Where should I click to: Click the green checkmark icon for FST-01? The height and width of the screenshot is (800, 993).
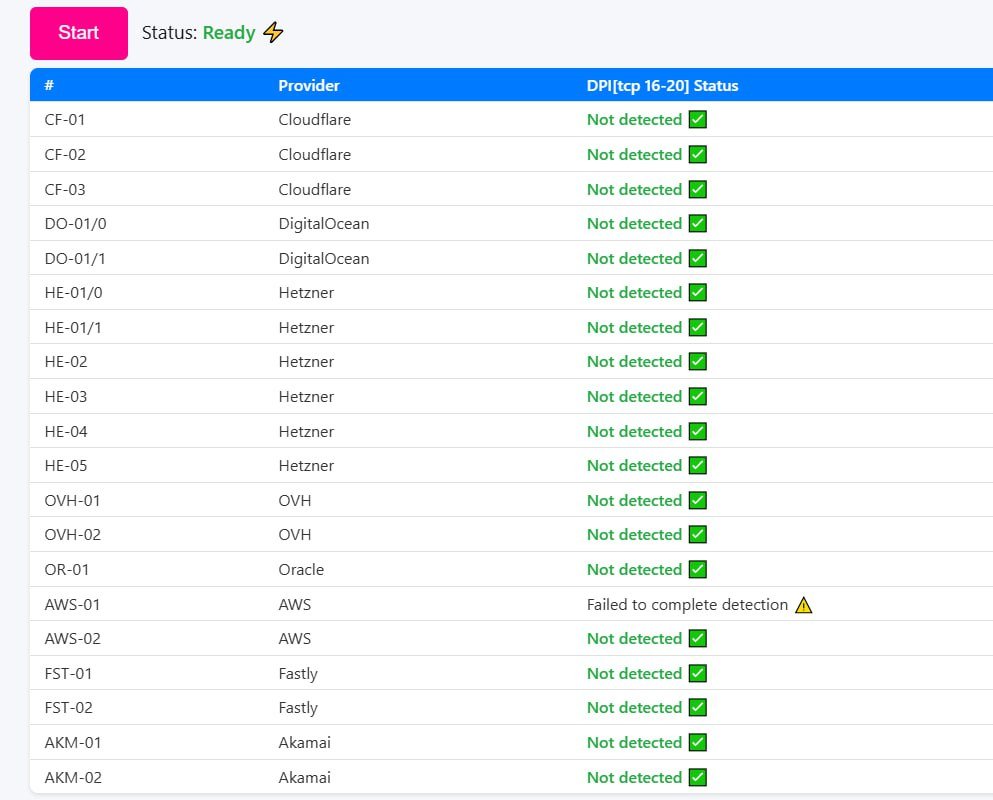698,674
